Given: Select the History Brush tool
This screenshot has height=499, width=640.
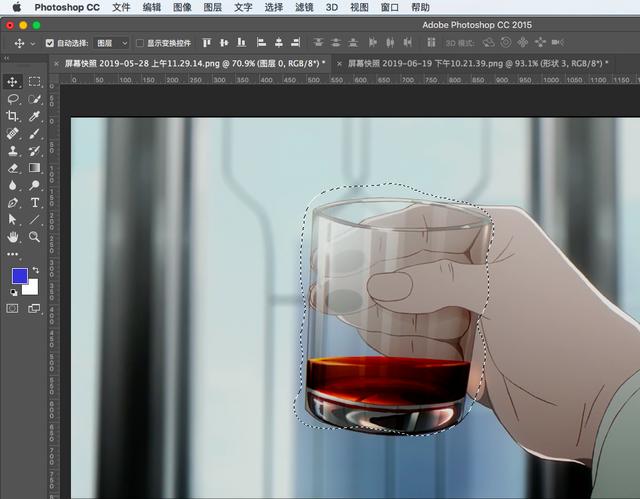Looking at the screenshot, I should point(35,151).
